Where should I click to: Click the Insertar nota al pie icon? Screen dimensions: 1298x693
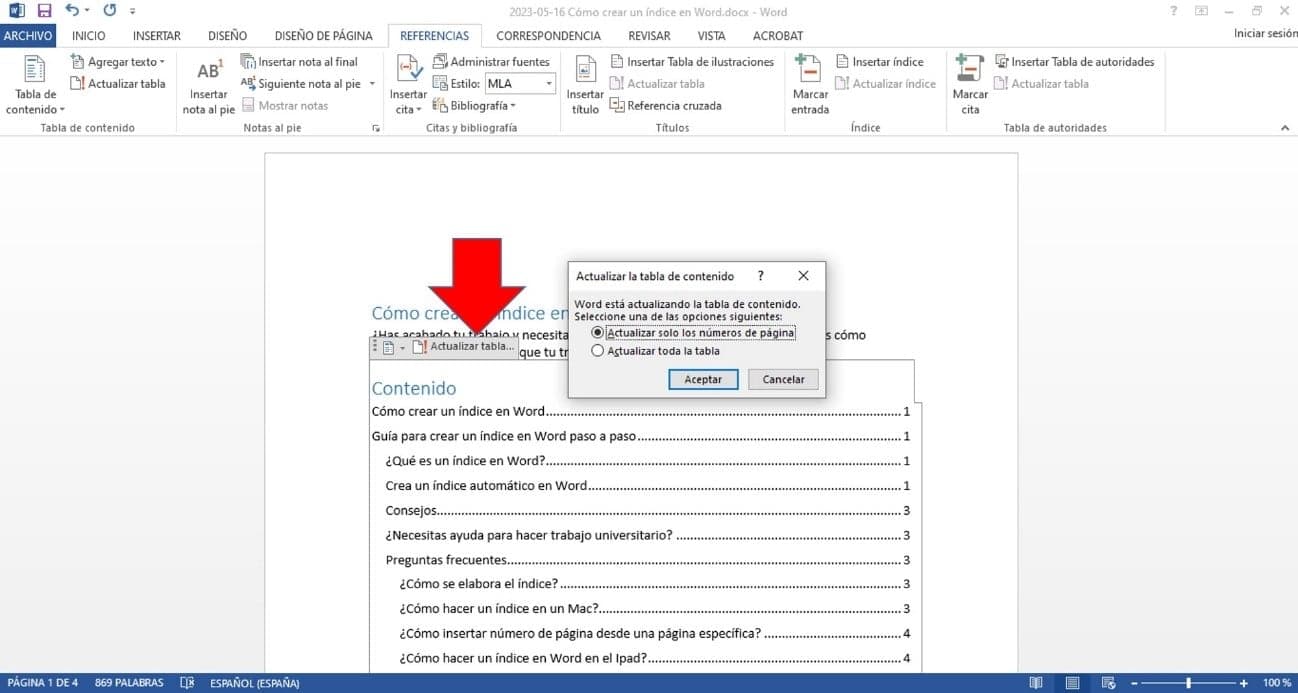pyautogui.click(x=208, y=73)
